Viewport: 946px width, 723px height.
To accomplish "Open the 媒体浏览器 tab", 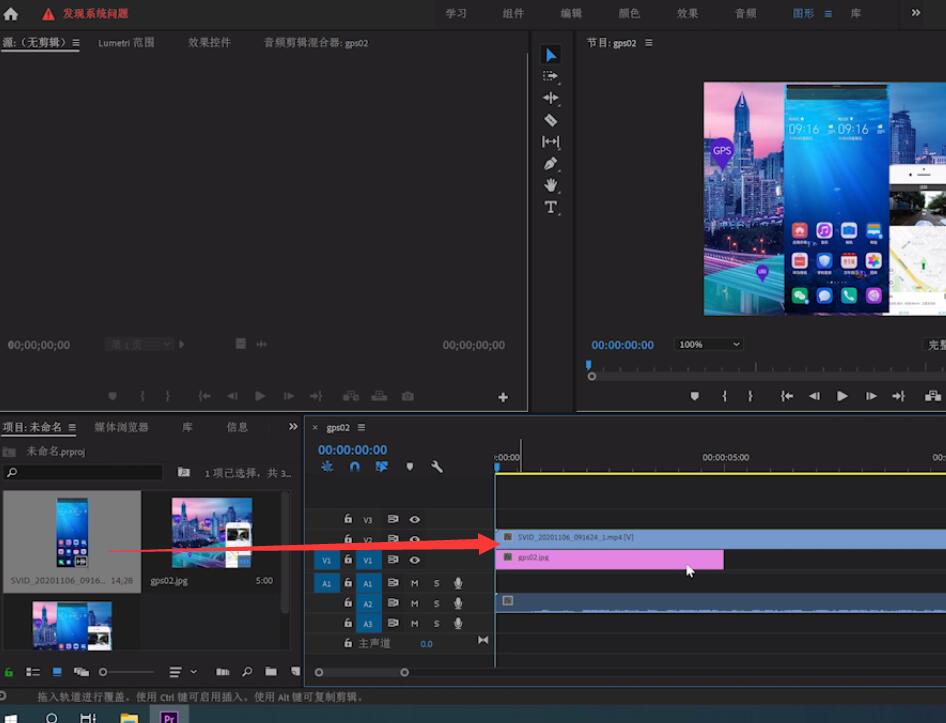I will point(121,427).
